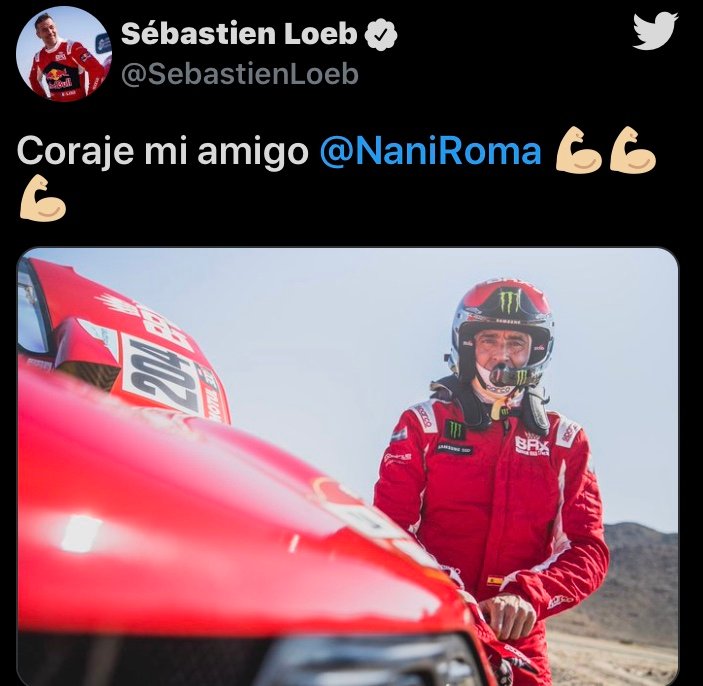Click the Twitter bird logo

[x=655, y=31]
